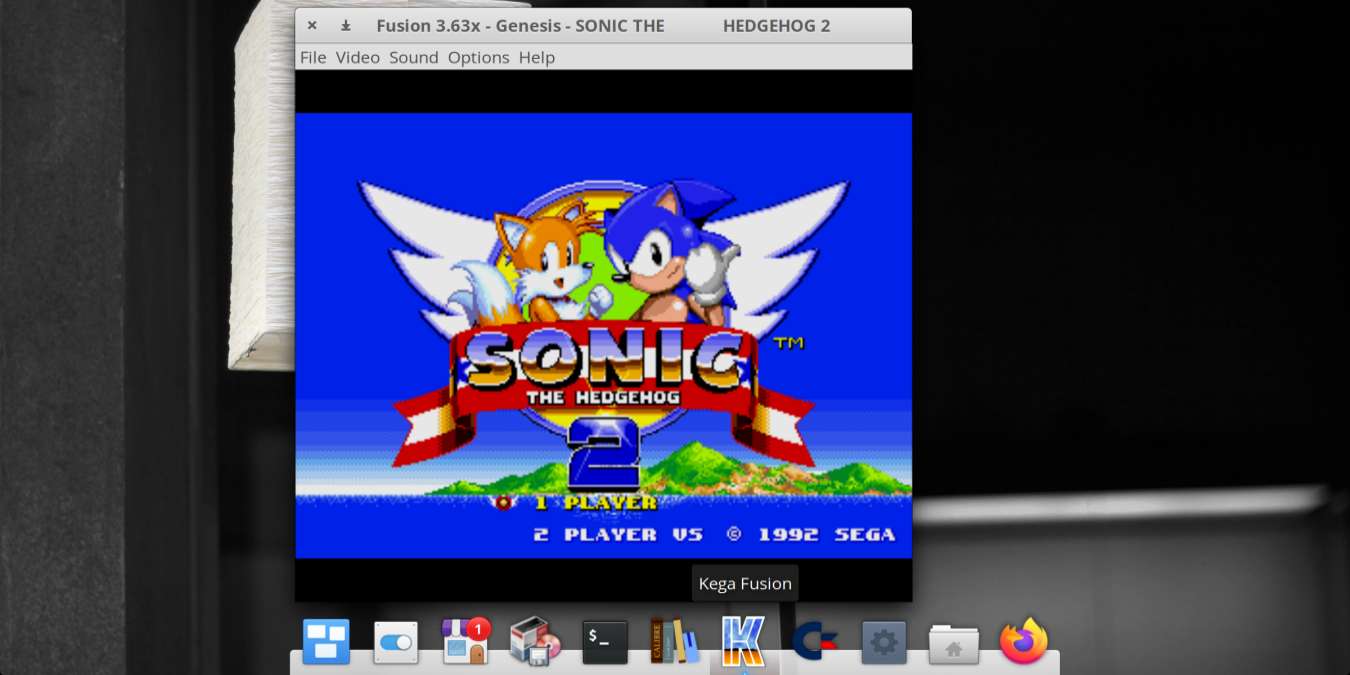Open the Multitasking View dock icon

[326, 641]
